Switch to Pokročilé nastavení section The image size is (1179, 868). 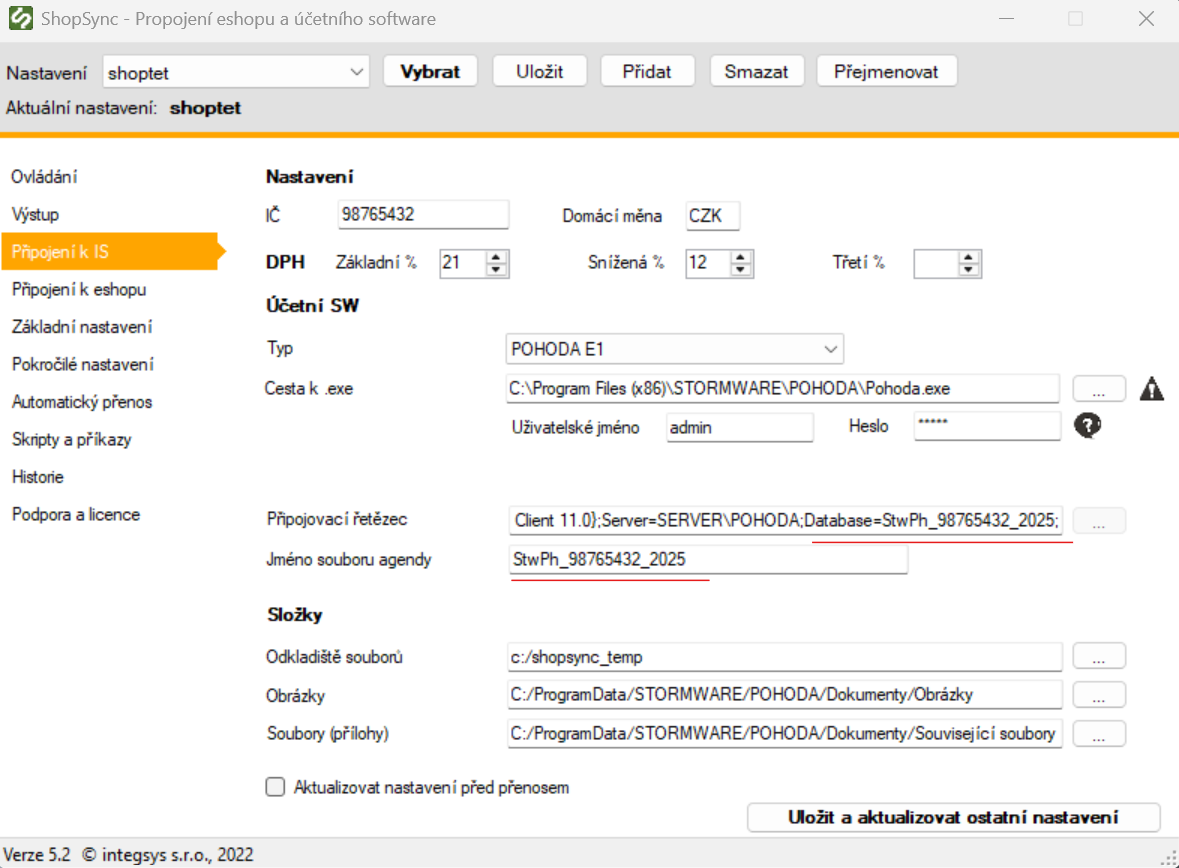82,365
